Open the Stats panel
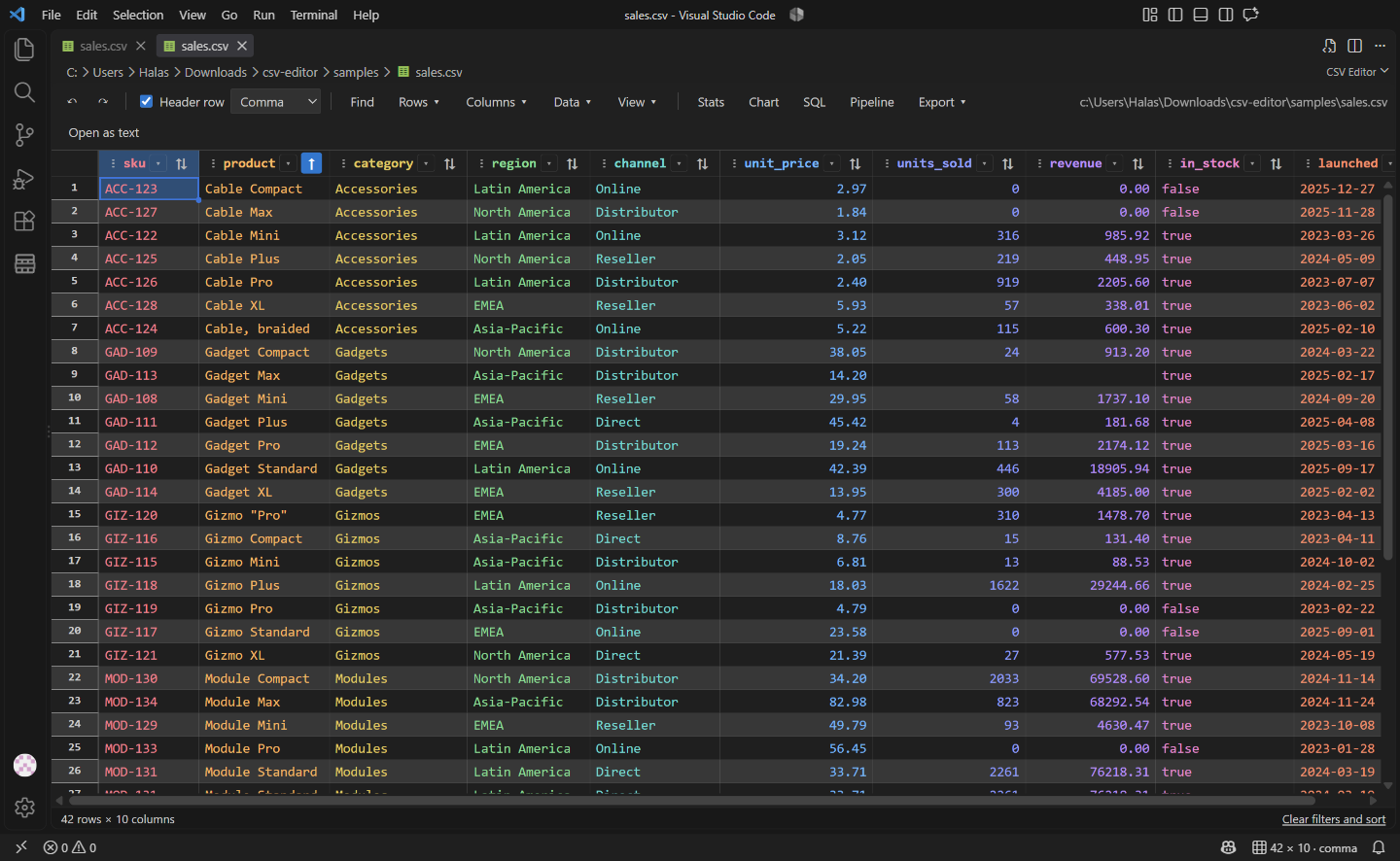Screen dimensions: 1400x861 click(711, 102)
